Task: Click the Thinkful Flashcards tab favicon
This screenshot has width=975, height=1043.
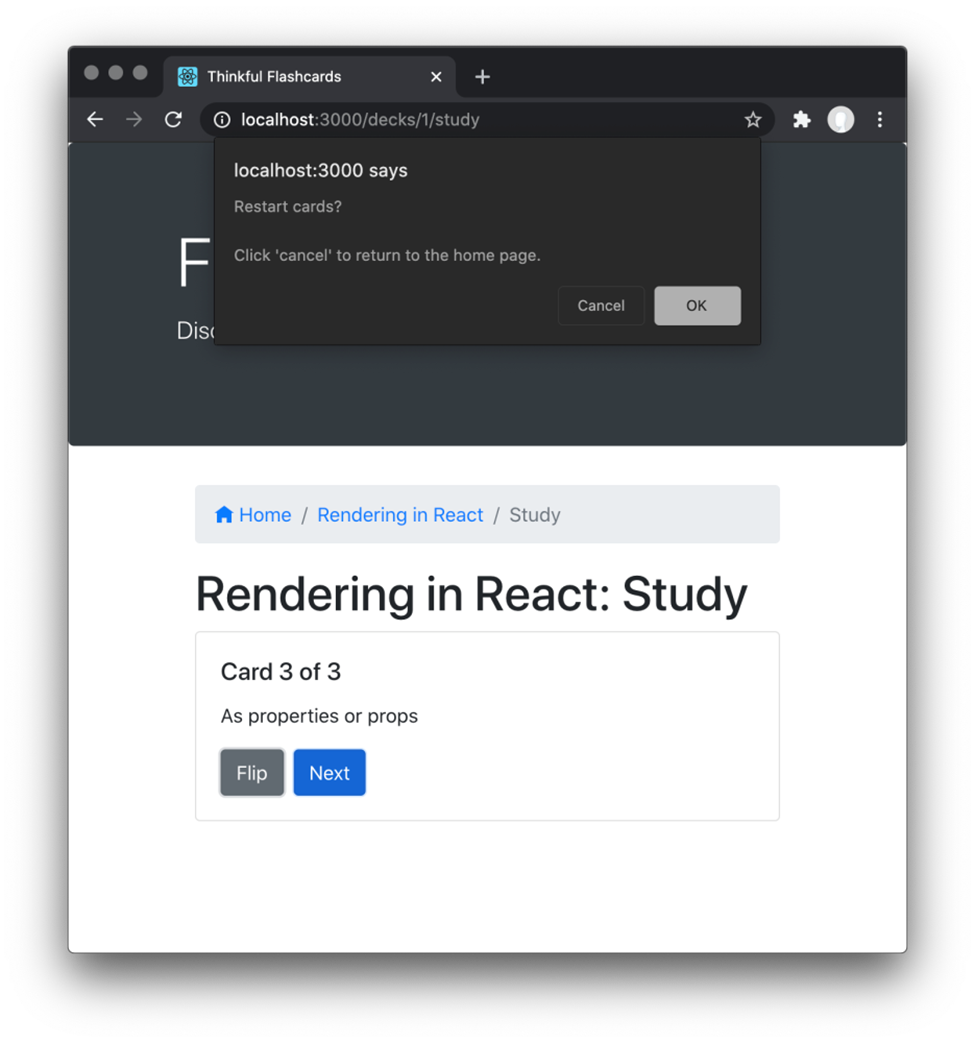Action: (x=187, y=76)
